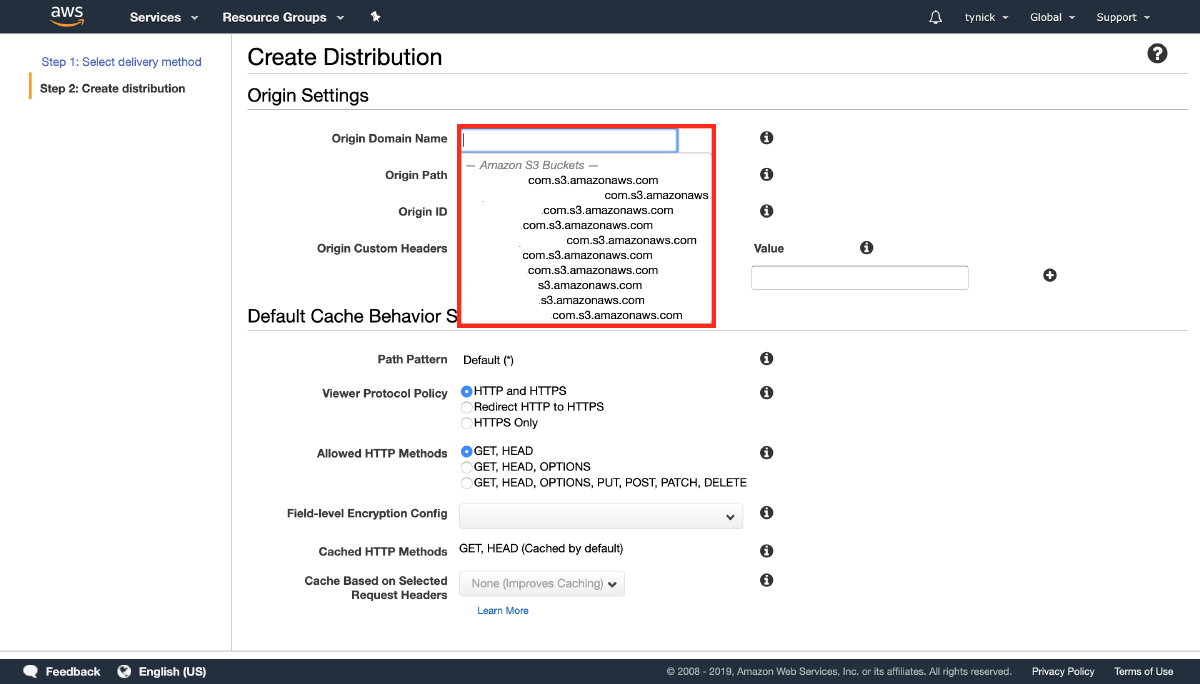1200x684 pixels.
Task: Select GET, HEAD allowed methods
Action: [x=466, y=451]
